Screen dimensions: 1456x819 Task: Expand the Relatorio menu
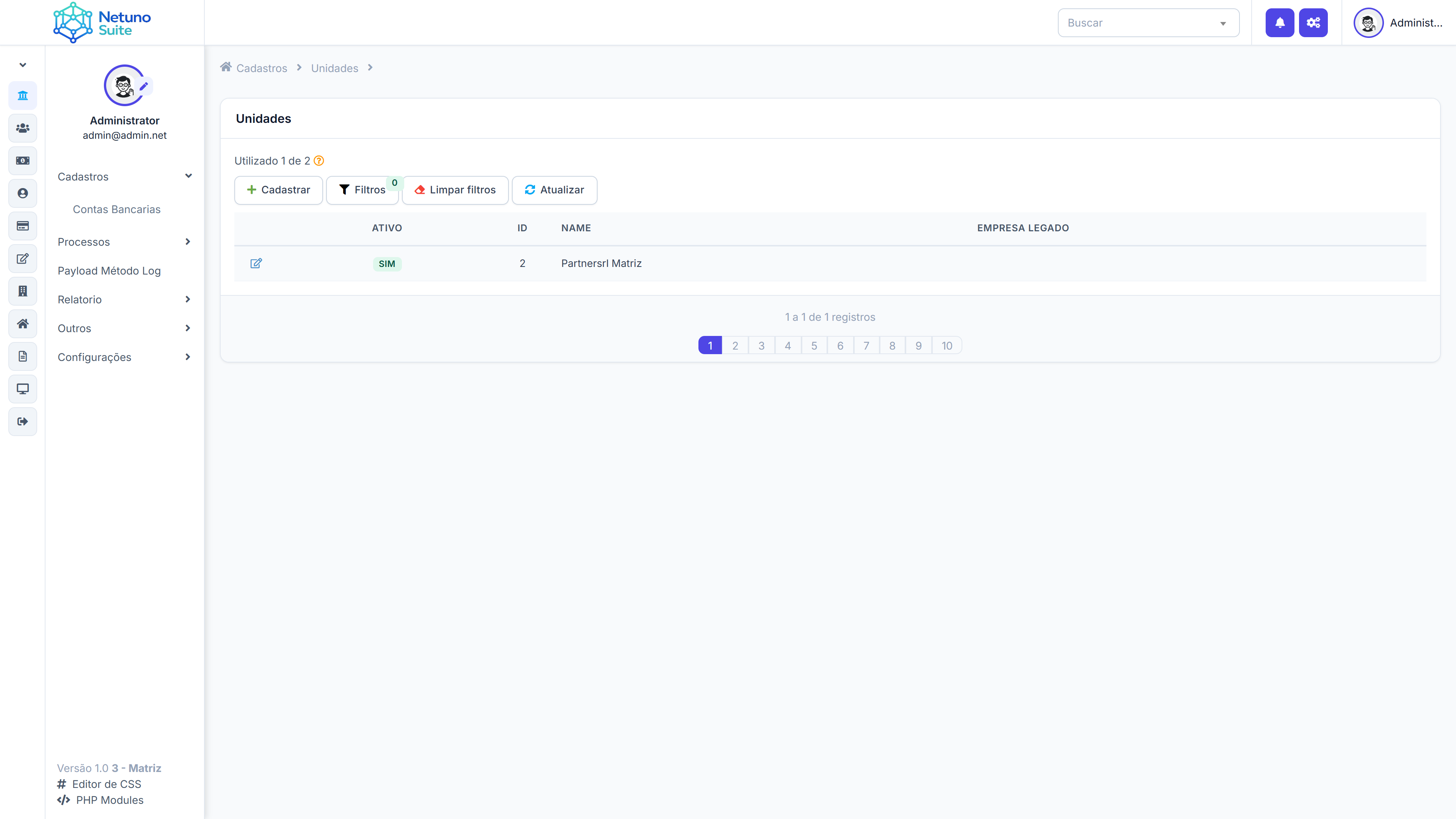(125, 300)
